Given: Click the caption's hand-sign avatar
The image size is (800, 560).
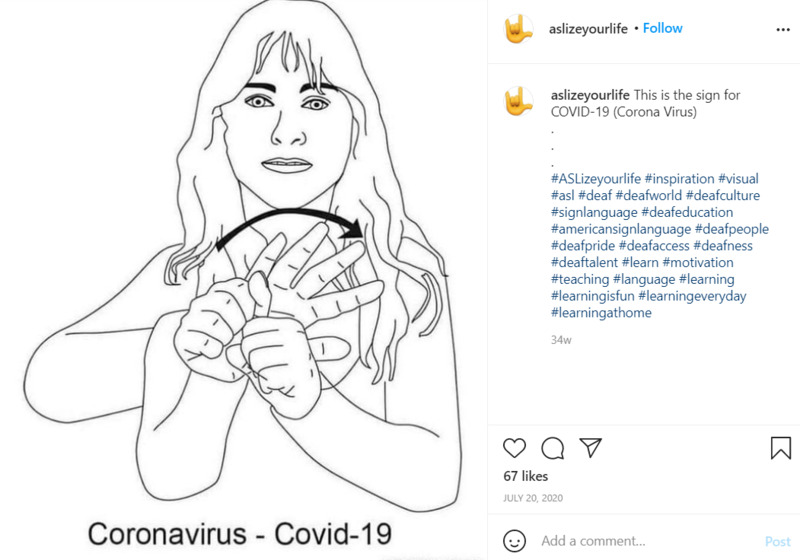Looking at the screenshot, I should pyautogui.click(x=518, y=101).
